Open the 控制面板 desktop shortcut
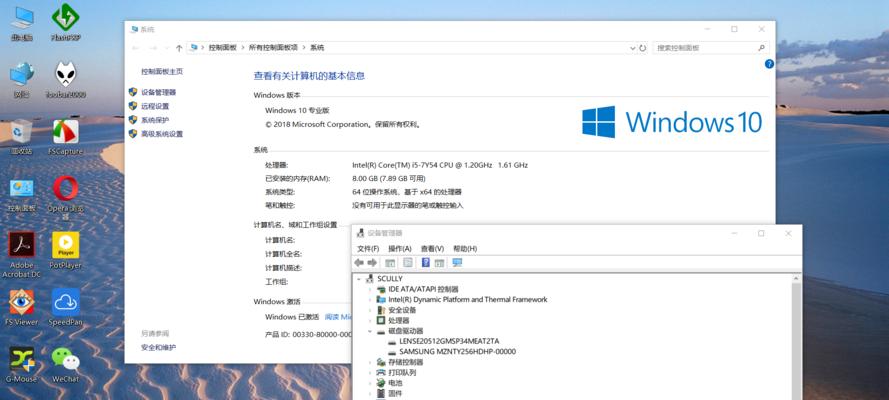Viewport: 889px width, 400px height. pyautogui.click(x=22, y=194)
